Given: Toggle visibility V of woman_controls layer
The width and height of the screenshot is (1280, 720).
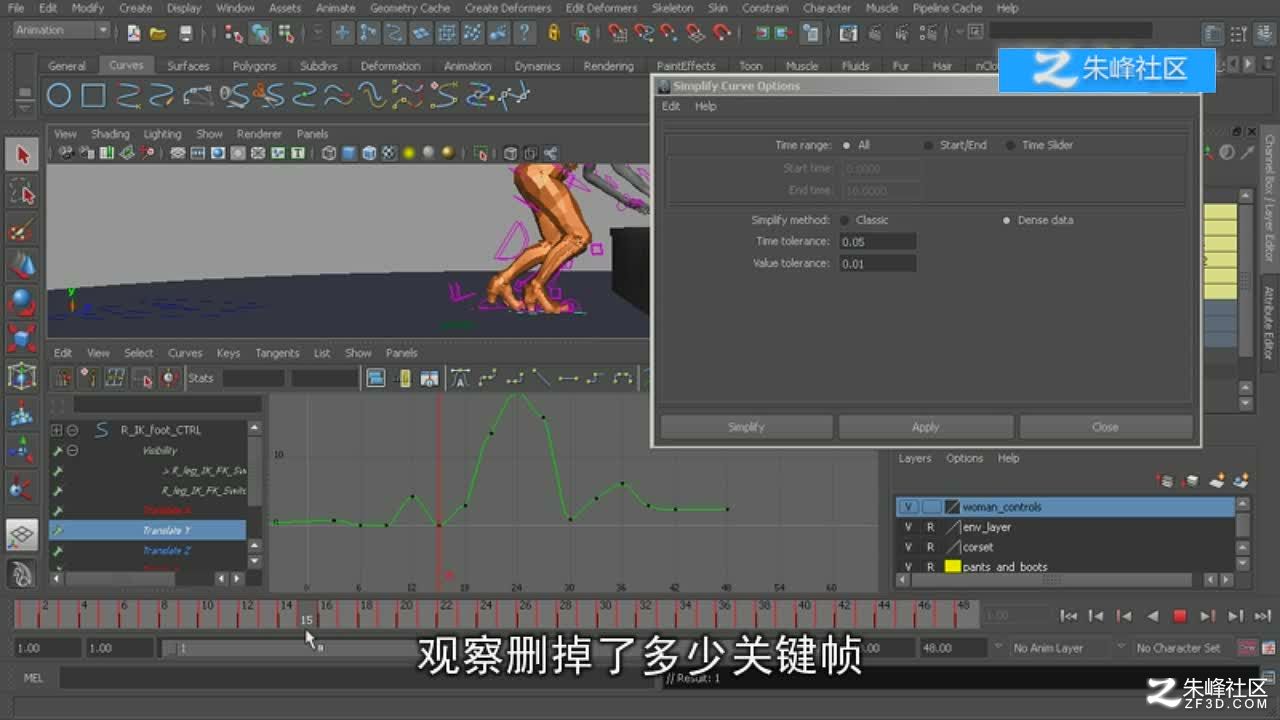Looking at the screenshot, I should 908,507.
